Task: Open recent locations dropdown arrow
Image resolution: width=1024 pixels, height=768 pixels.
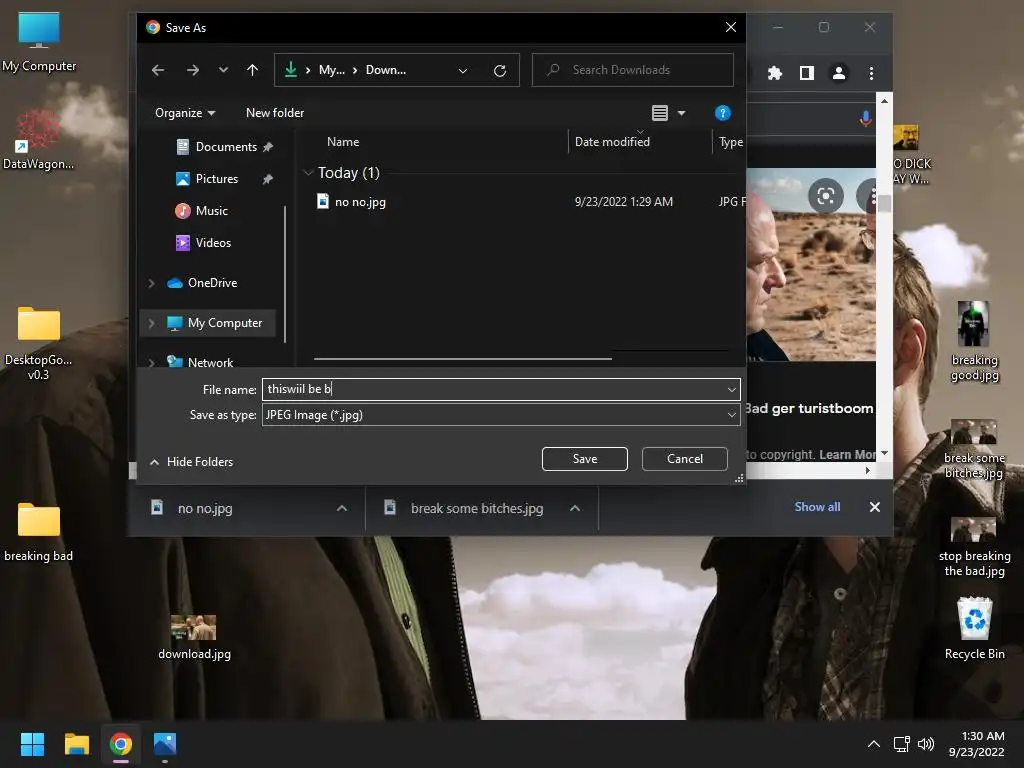Action: [x=223, y=70]
